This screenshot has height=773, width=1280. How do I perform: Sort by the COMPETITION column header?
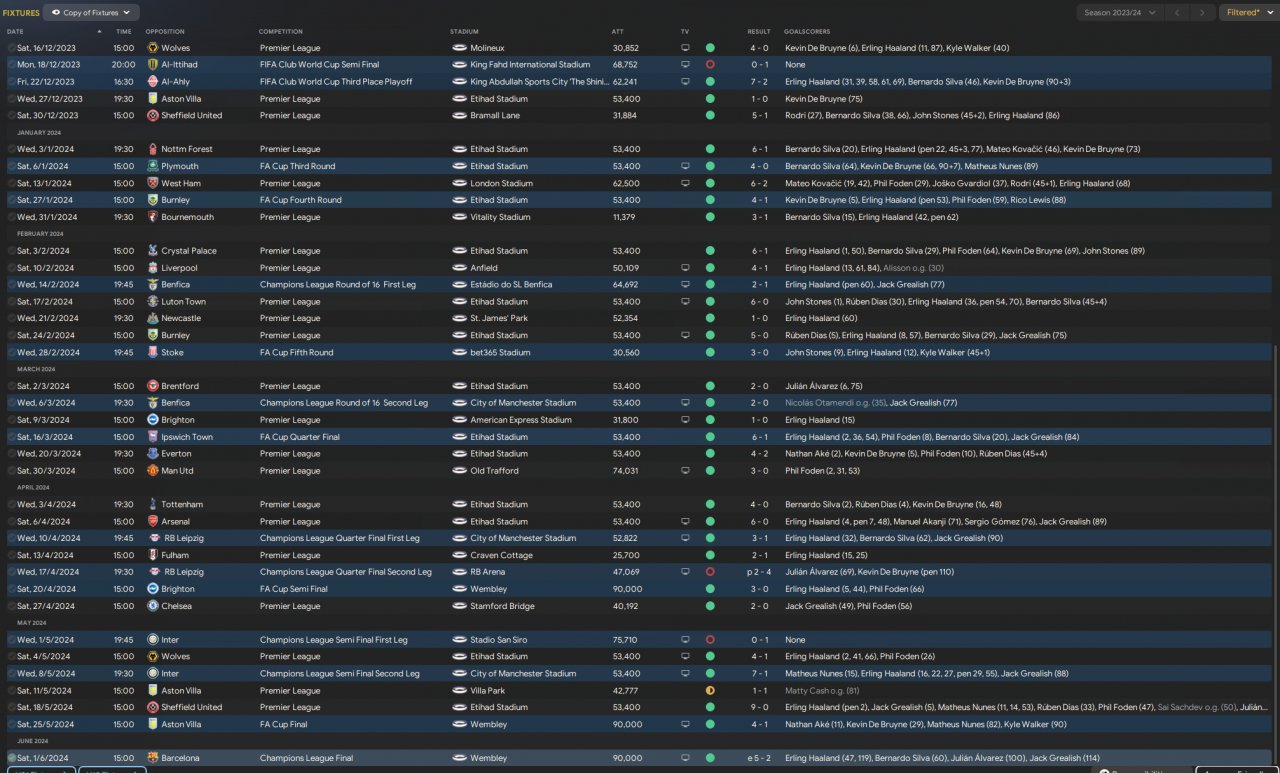click(x=281, y=32)
